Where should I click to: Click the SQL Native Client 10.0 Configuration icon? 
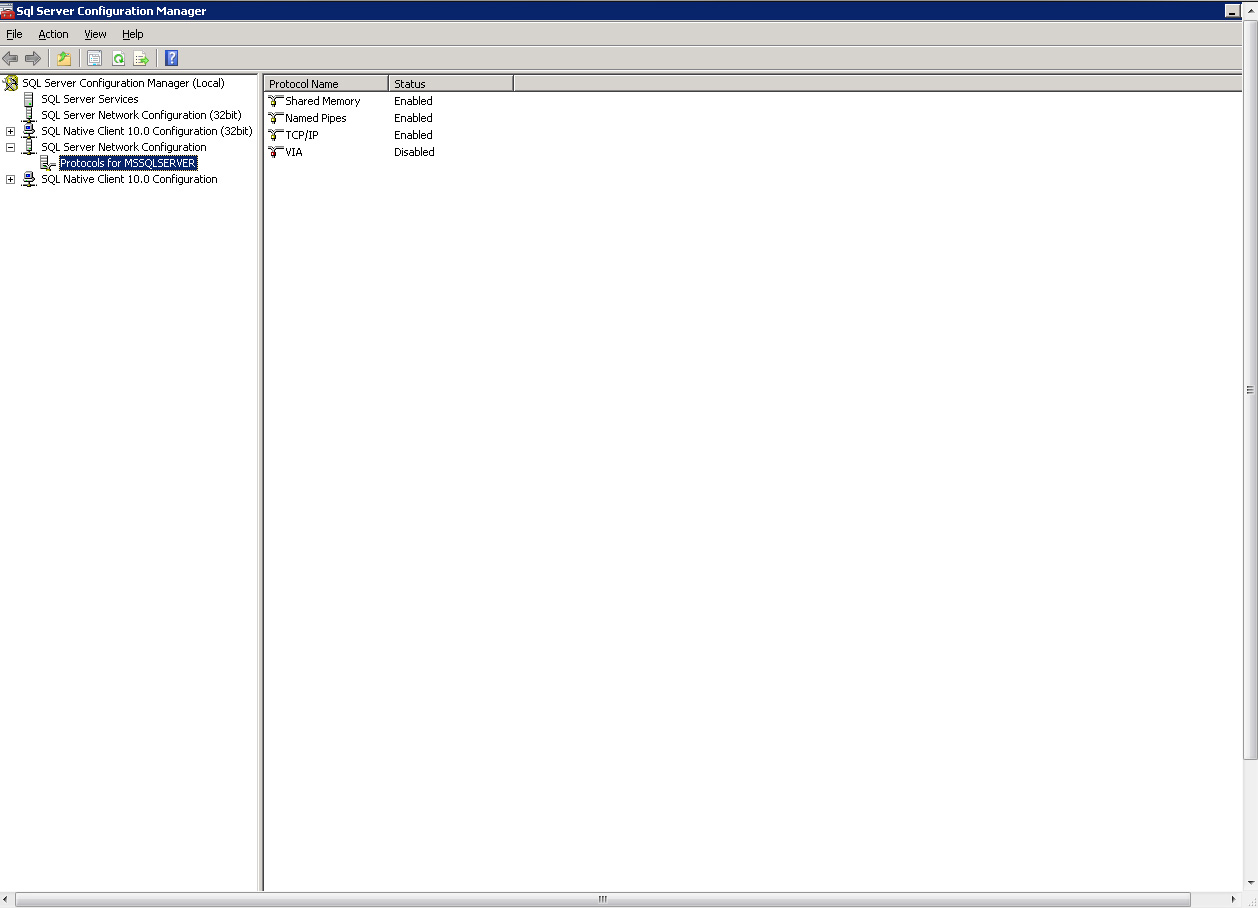click(29, 179)
